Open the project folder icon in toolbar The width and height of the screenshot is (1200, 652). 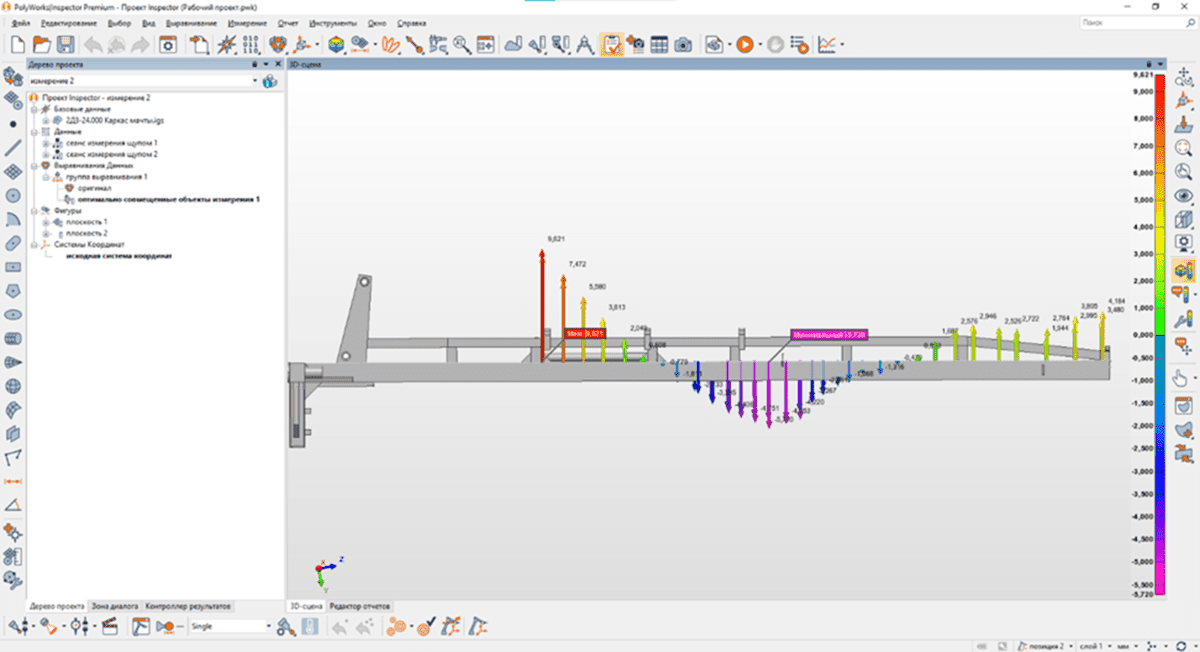42,44
